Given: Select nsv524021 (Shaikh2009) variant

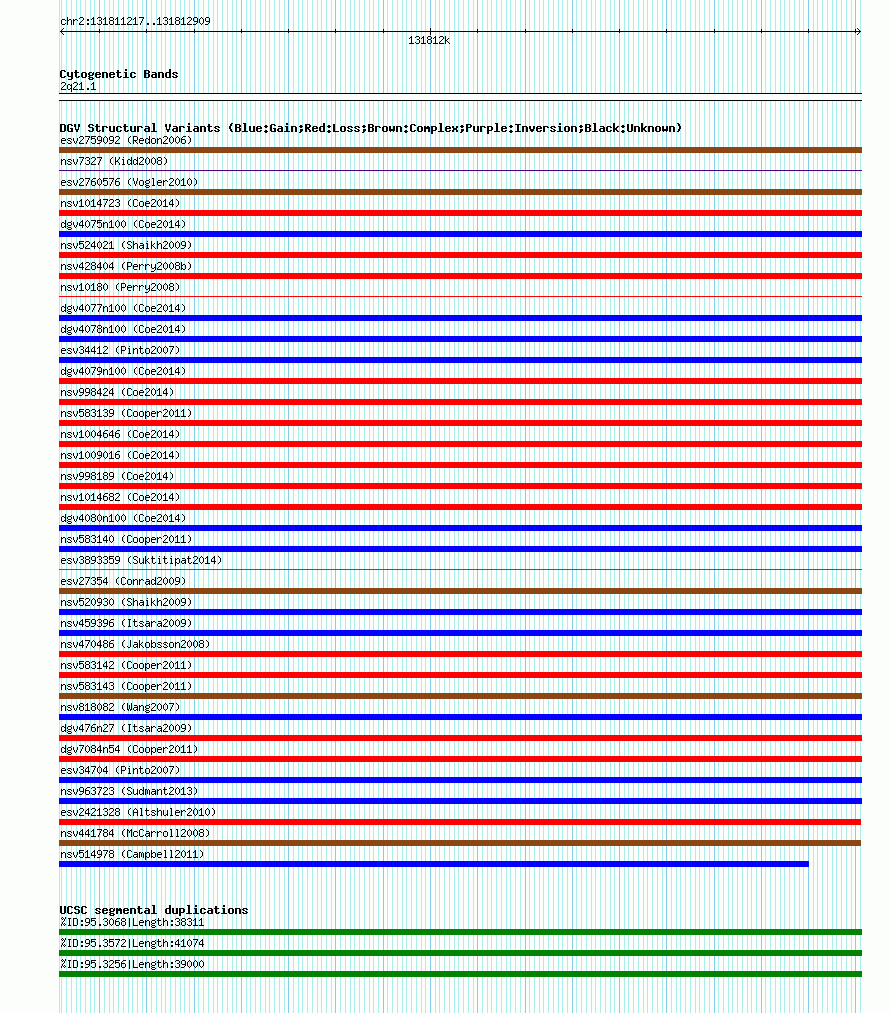Looking at the screenshot, I should pos(126,245).
